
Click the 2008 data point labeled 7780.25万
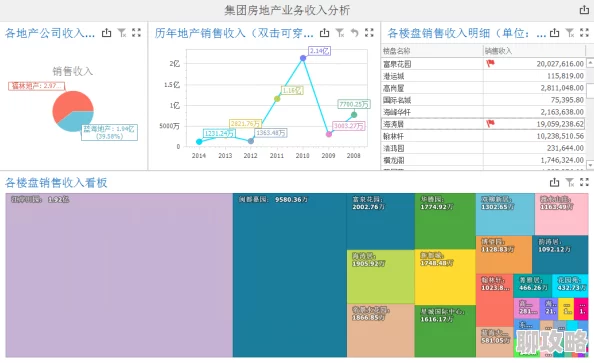pyautogui.click(x=354, y=115)
